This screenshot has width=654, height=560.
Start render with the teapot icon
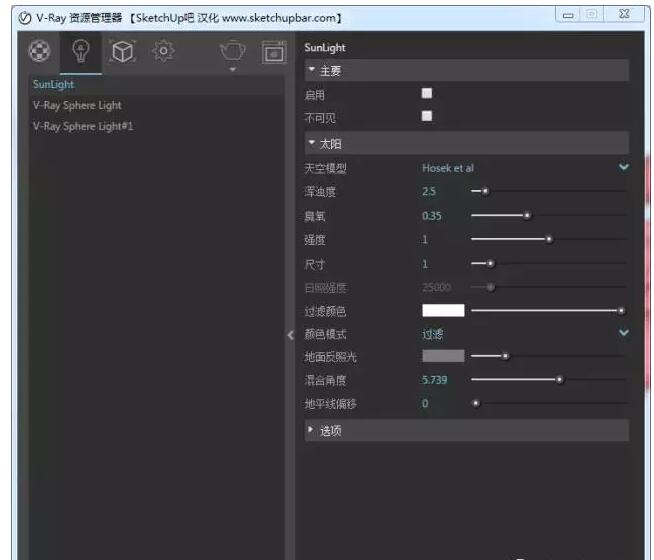coord(232,51)
